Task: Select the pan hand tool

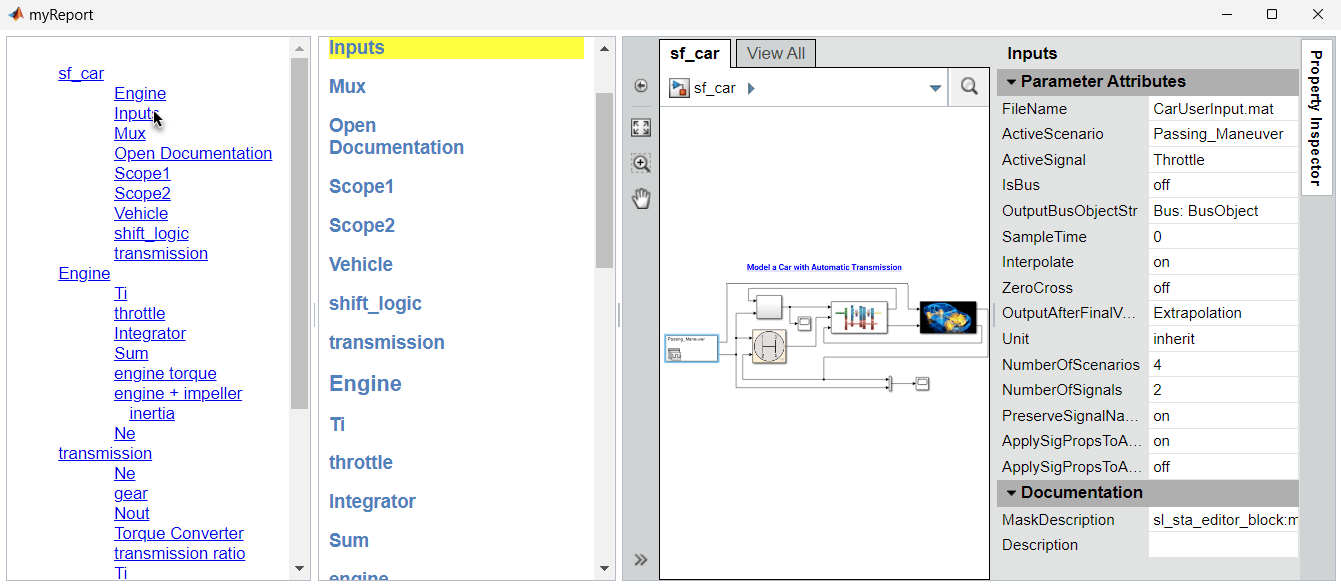Action: pos(641,199)
